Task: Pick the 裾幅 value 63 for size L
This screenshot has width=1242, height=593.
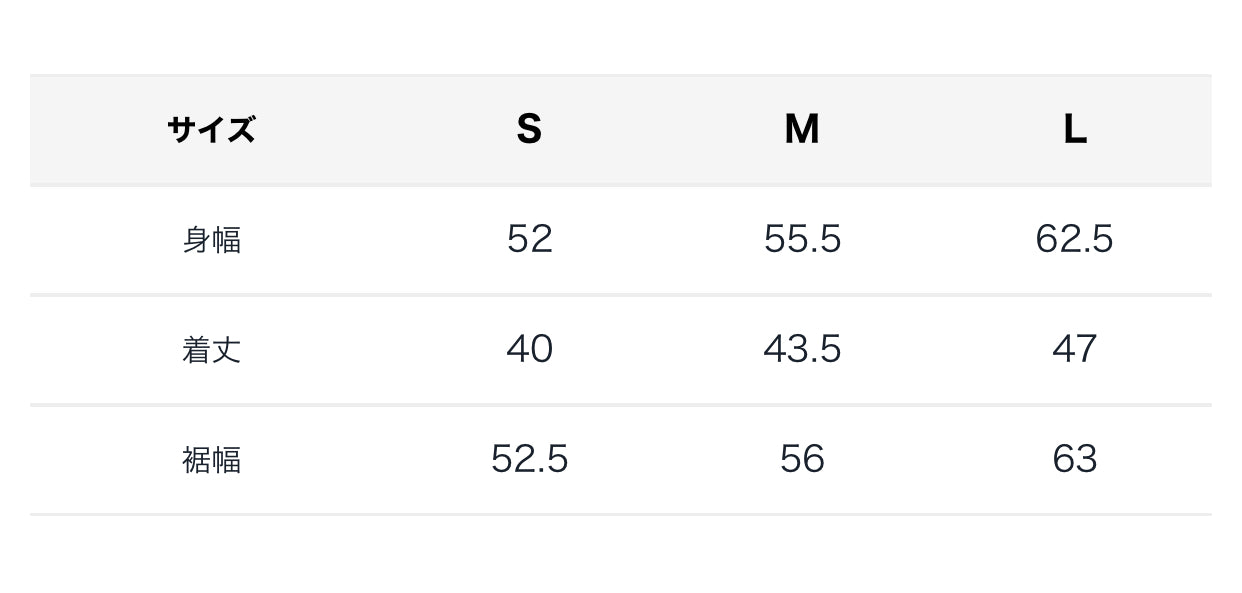Action: (x=1075, y=459)
